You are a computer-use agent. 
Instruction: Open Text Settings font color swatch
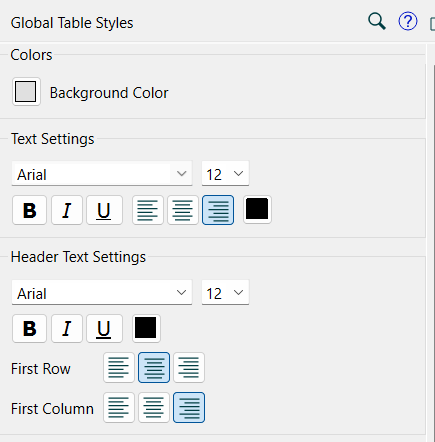coord(257,209)
